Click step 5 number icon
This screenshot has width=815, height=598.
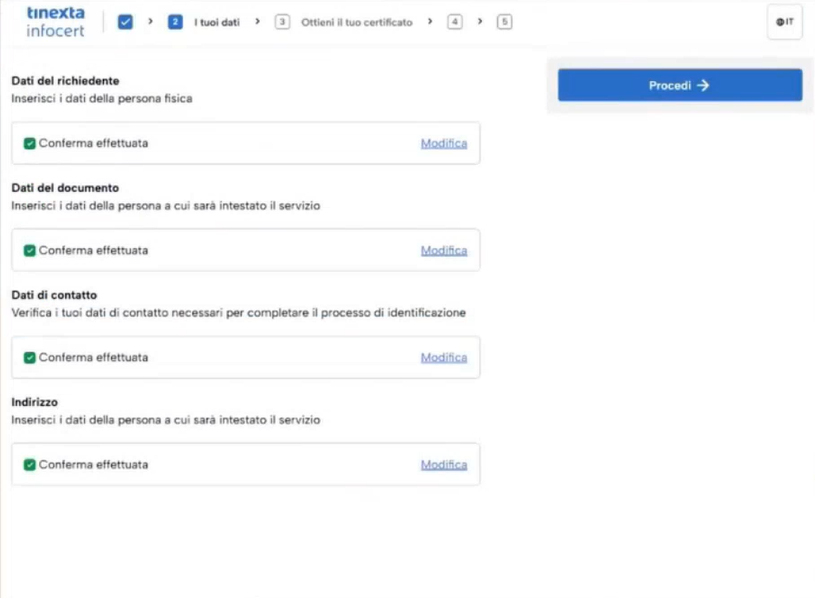point(504,22)
